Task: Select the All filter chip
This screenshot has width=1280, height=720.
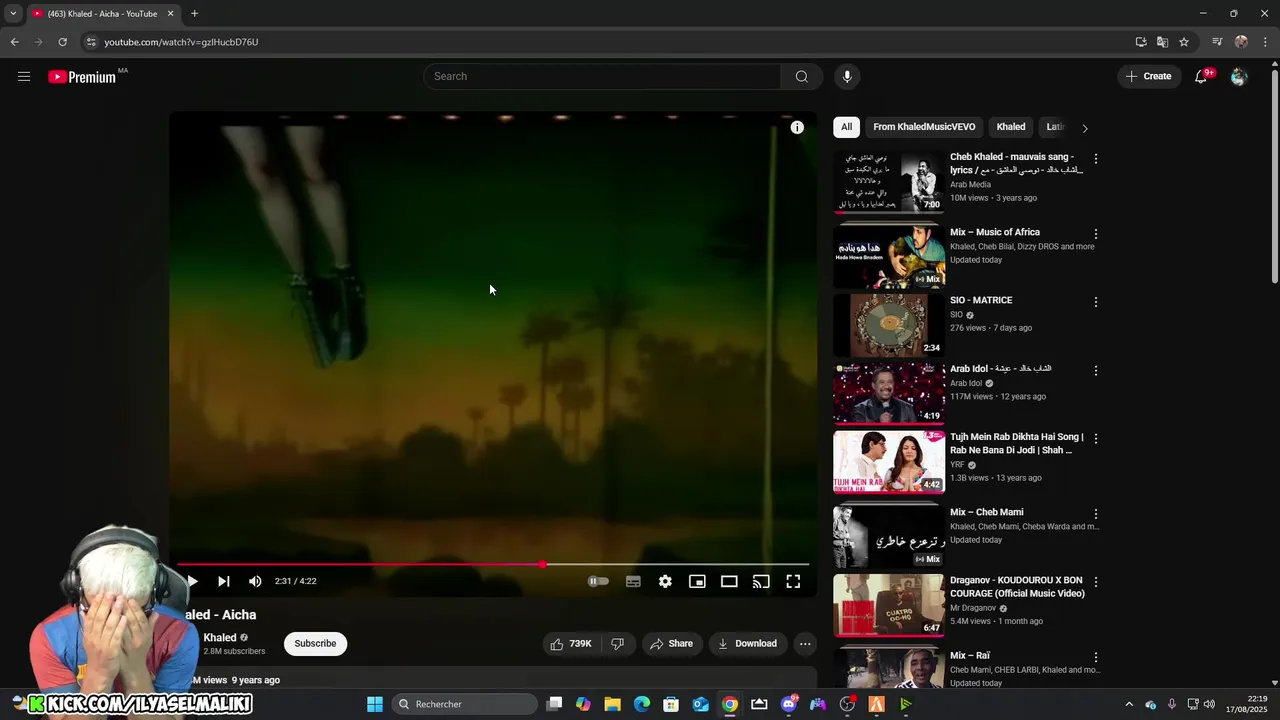Action: point(846,127)
